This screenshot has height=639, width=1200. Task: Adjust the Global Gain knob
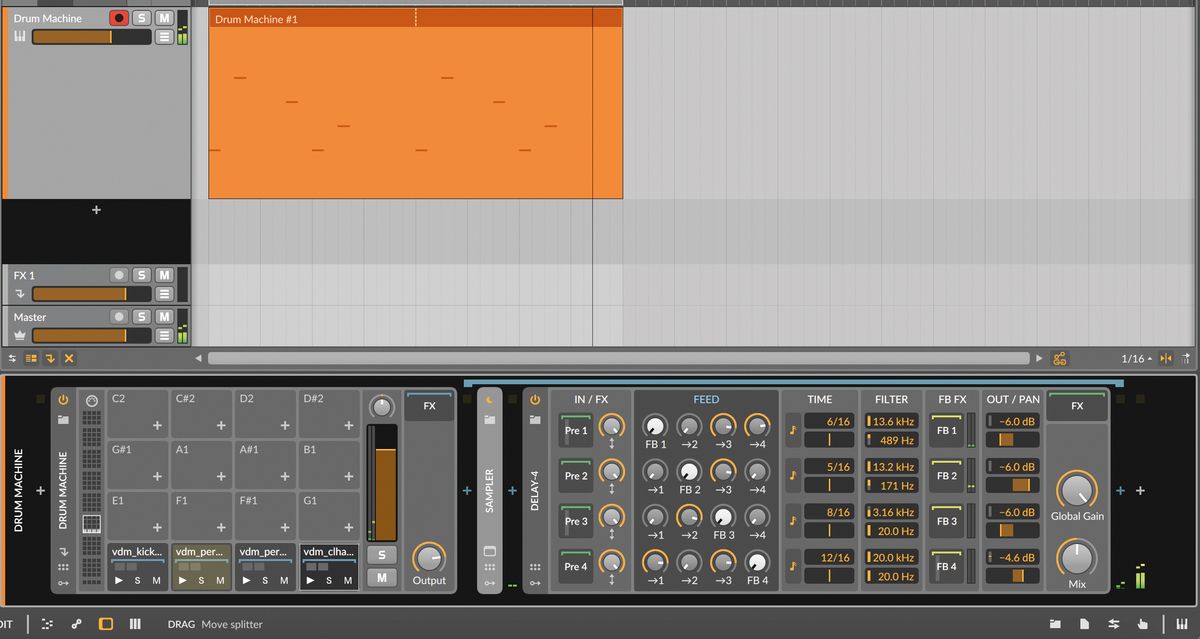click(1076, 492)
